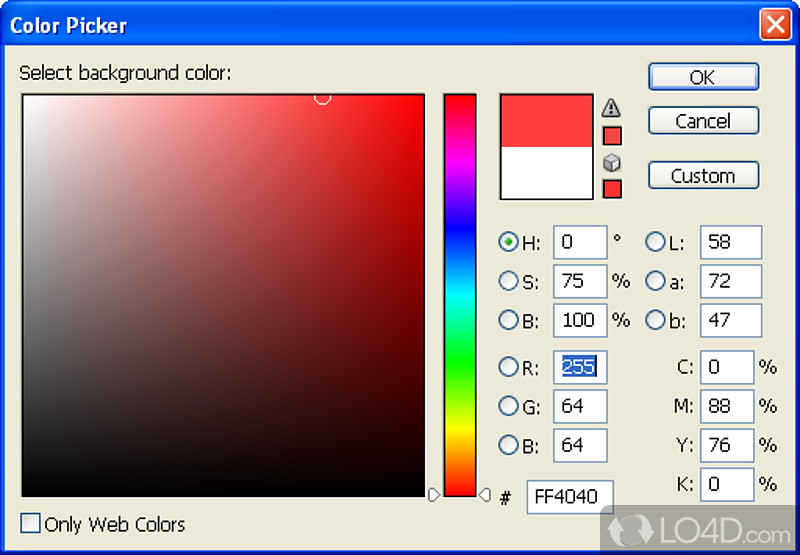Select the R red radio button
The width and height of the screenshot is (800, 555).
point(508,366)
